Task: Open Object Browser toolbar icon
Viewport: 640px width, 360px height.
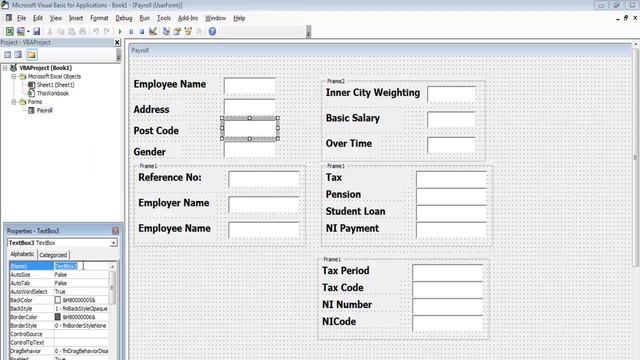Action: [188, 31]
